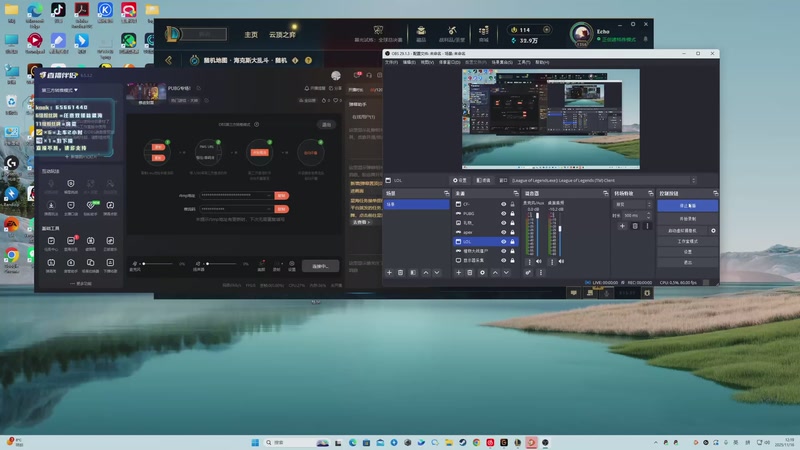This screenshot has width=800, height=450.
Task: Move scene down in OBS scenes toolbar
Action: click(x=437, y=272)
